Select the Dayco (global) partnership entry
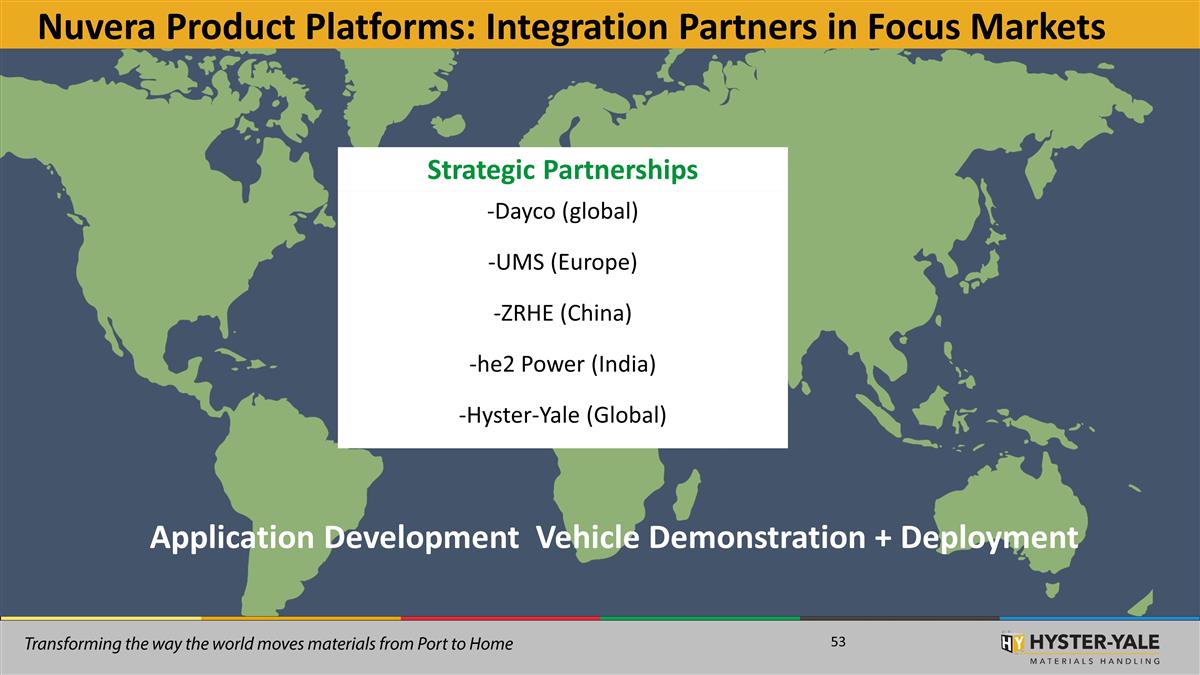1200x675 pixels. [563, 211]
